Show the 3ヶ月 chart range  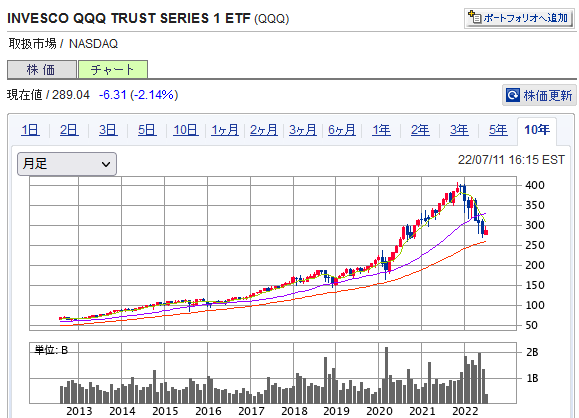pos(303,130)
